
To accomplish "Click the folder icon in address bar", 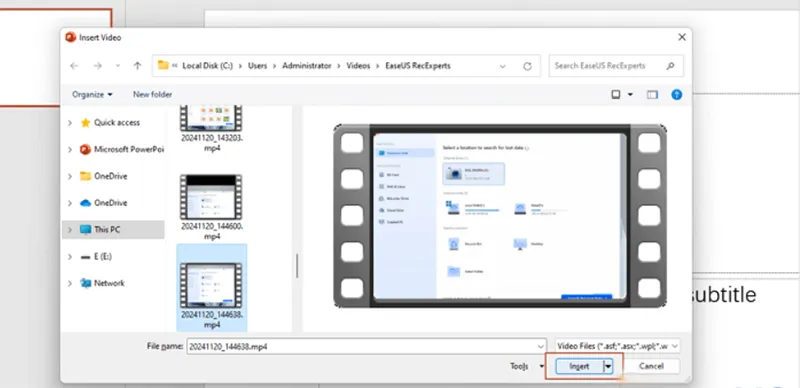I will (163, 65).
